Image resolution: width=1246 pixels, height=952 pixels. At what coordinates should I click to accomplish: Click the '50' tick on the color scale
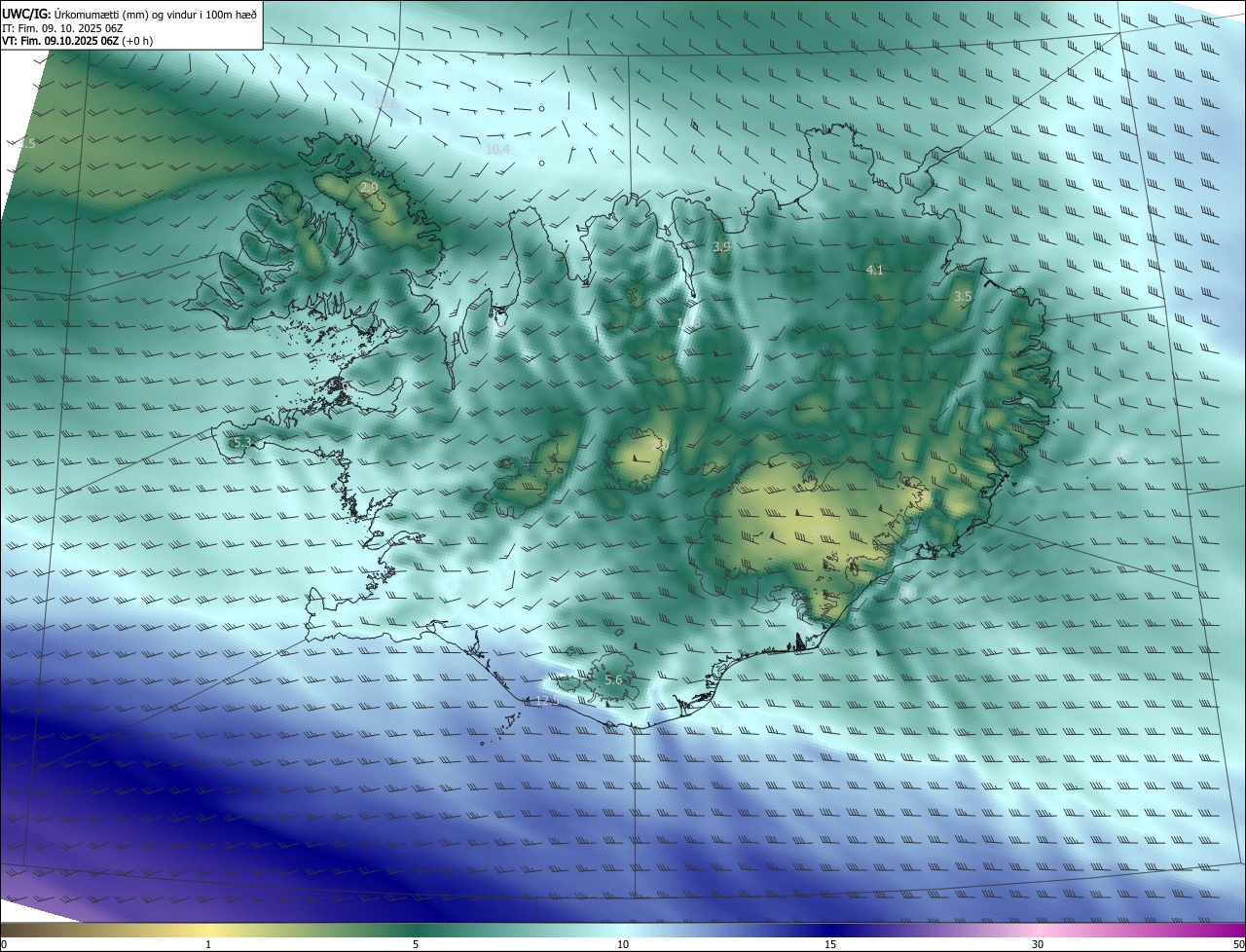1237,944
